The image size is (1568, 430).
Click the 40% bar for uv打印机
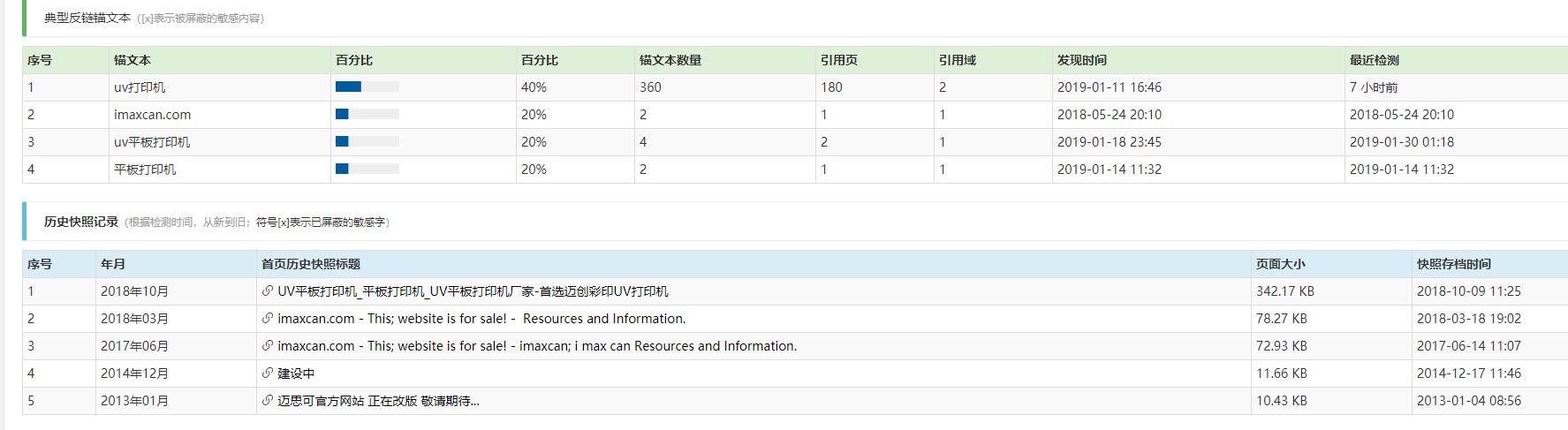(x=367, y=87)
